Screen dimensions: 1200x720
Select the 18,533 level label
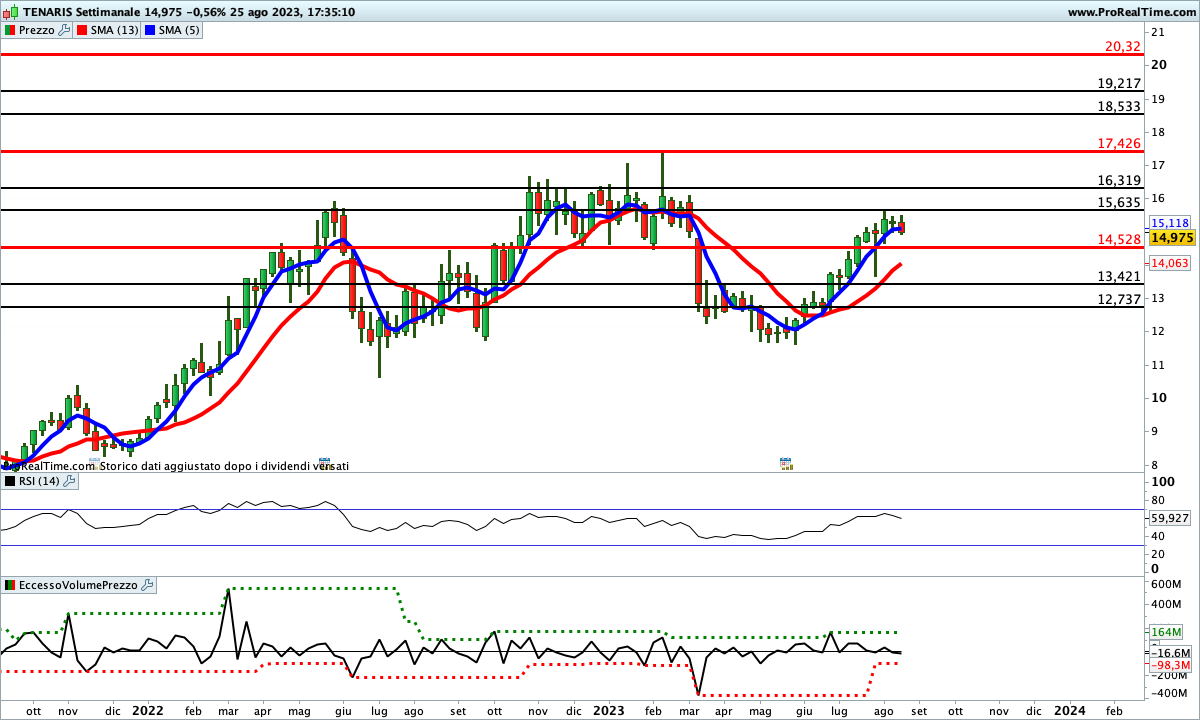(1119, 105)
